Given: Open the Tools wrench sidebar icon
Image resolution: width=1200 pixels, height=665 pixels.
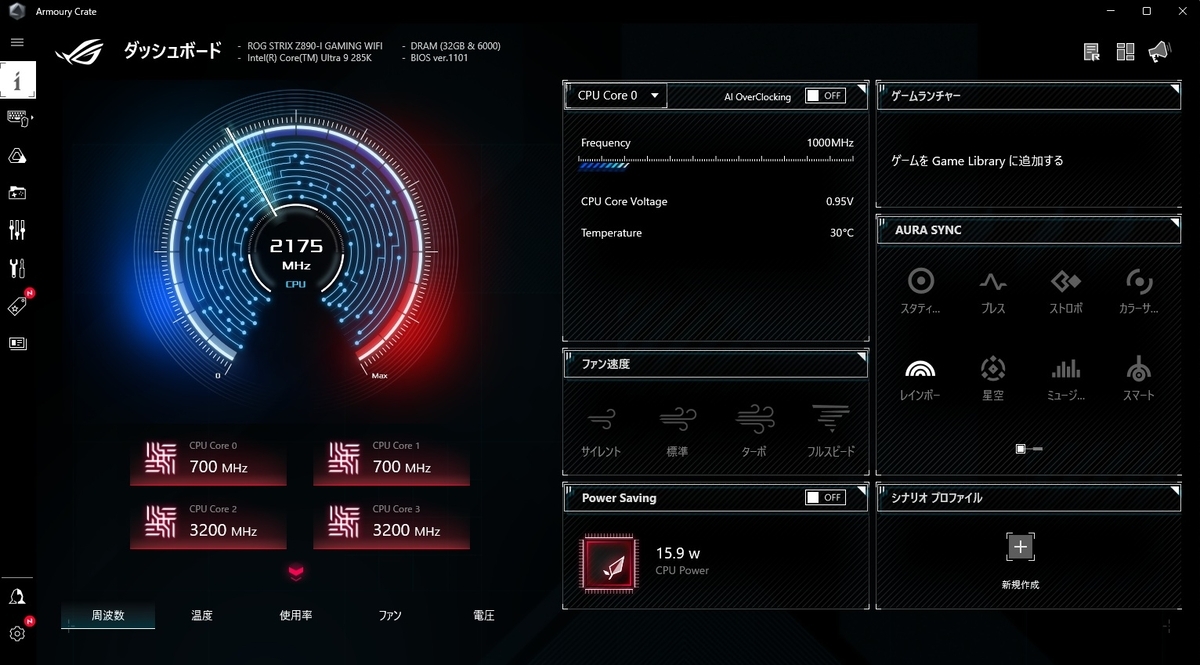Looking at the screenshot, I should (x=17, y=268).
